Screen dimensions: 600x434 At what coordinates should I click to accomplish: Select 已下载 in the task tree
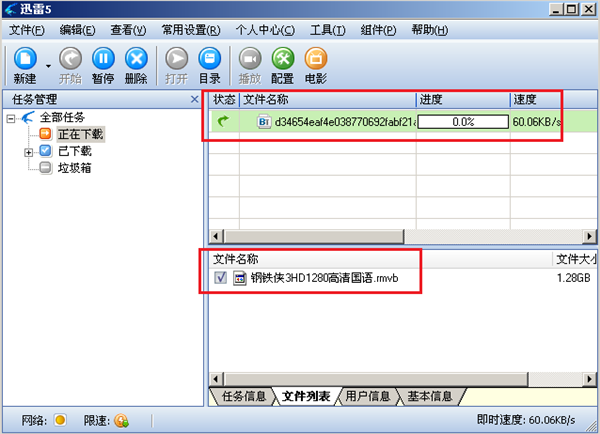click(x=75, y=151)
